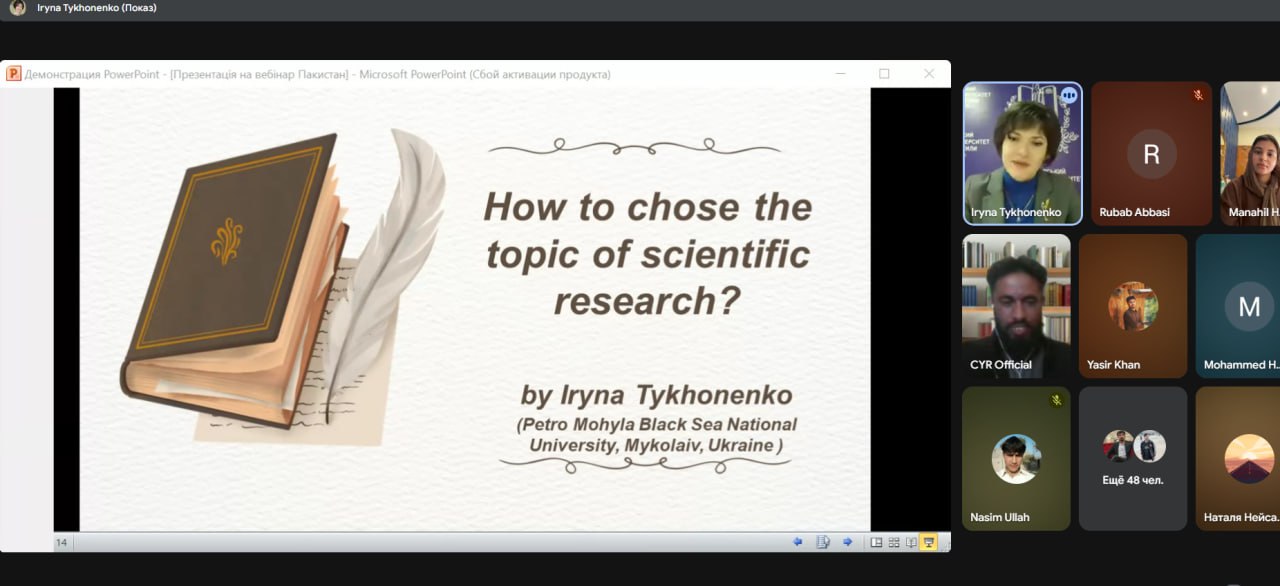Select the CYR Official video tile
Image resolution: width=1280 pixels, height=586 pixels.
pyautogui.click(x=1016, y=305)
